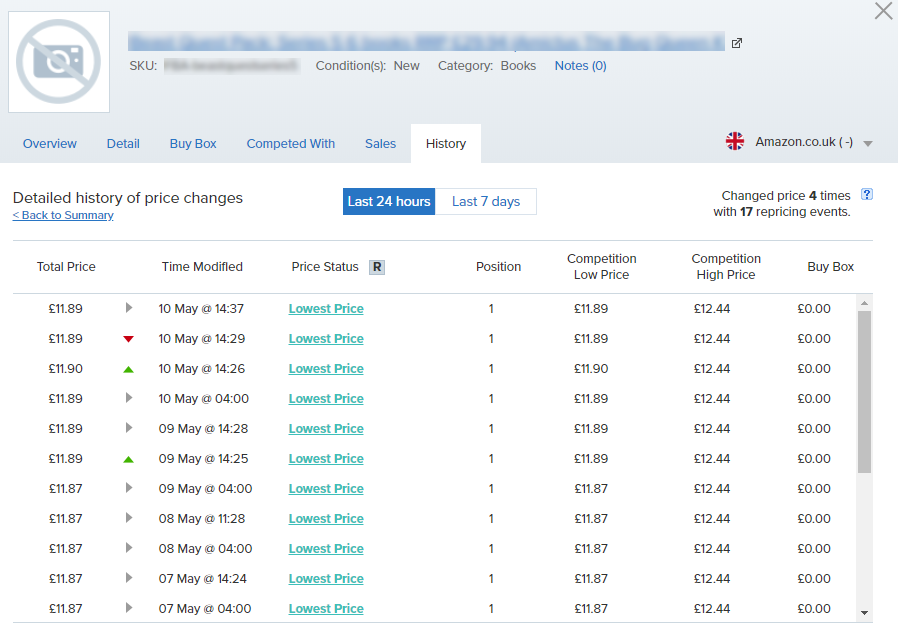Select the Buy Box tab
This screenshot has width=898, height=625.
pos(192,143)
